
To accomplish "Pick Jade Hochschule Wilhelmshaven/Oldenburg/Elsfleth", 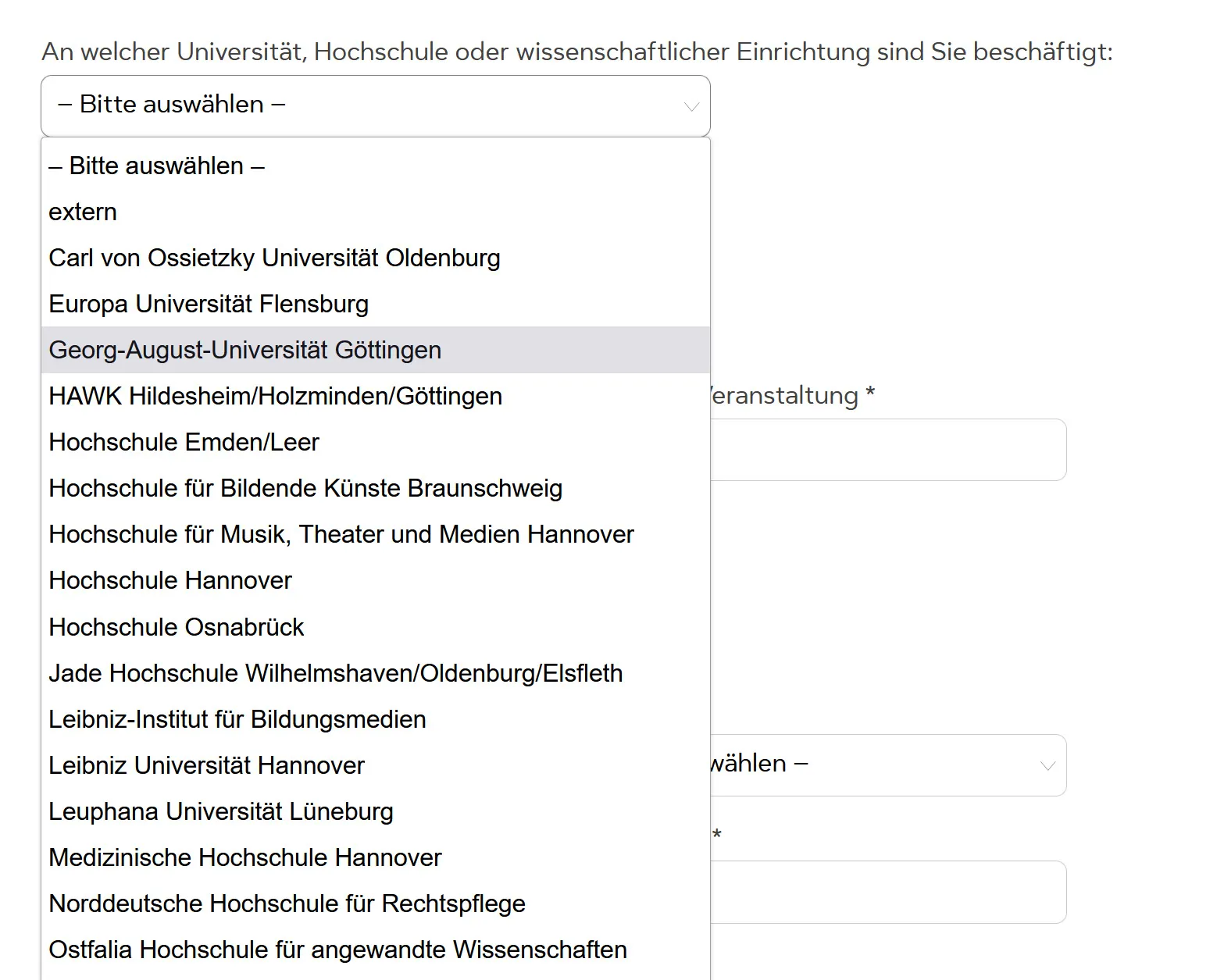I will [376, 673].
